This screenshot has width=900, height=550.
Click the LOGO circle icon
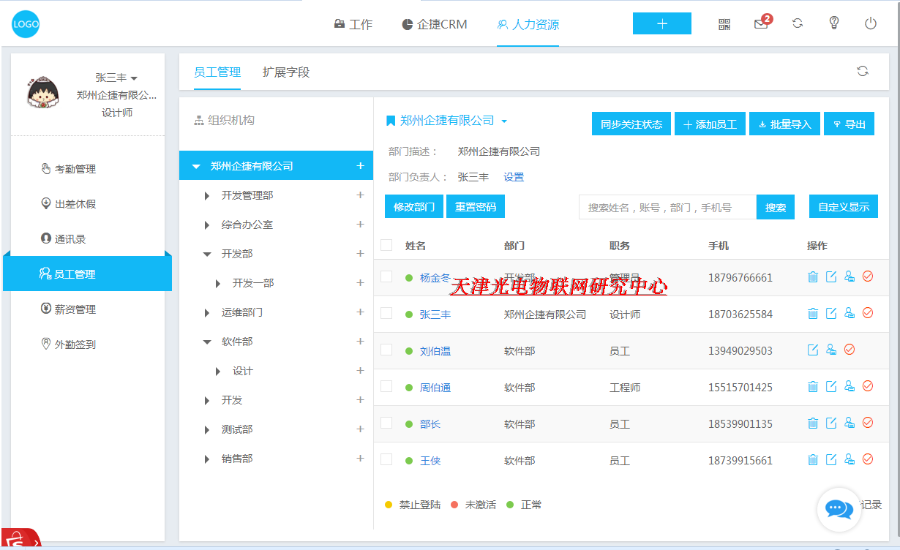[25, 24]
